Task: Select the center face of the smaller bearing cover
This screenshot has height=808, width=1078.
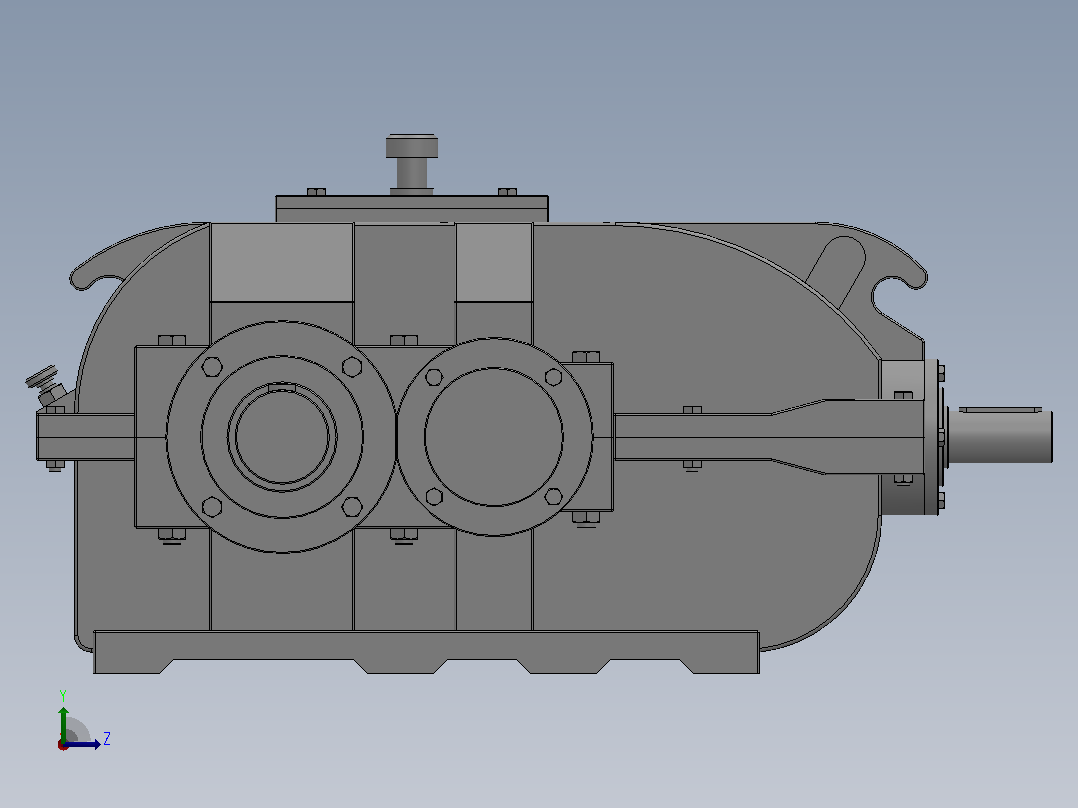Action: (x=494, y=437)
